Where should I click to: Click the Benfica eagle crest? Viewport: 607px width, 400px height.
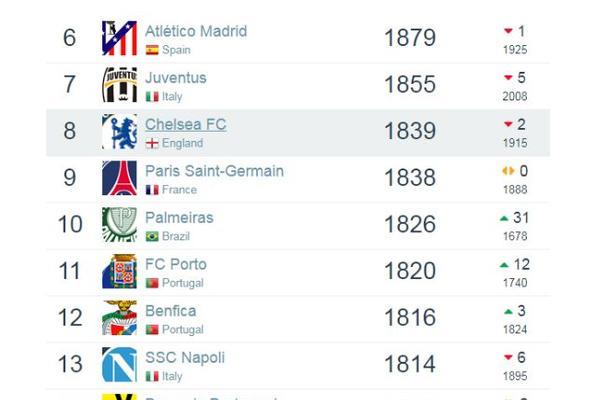119,318
